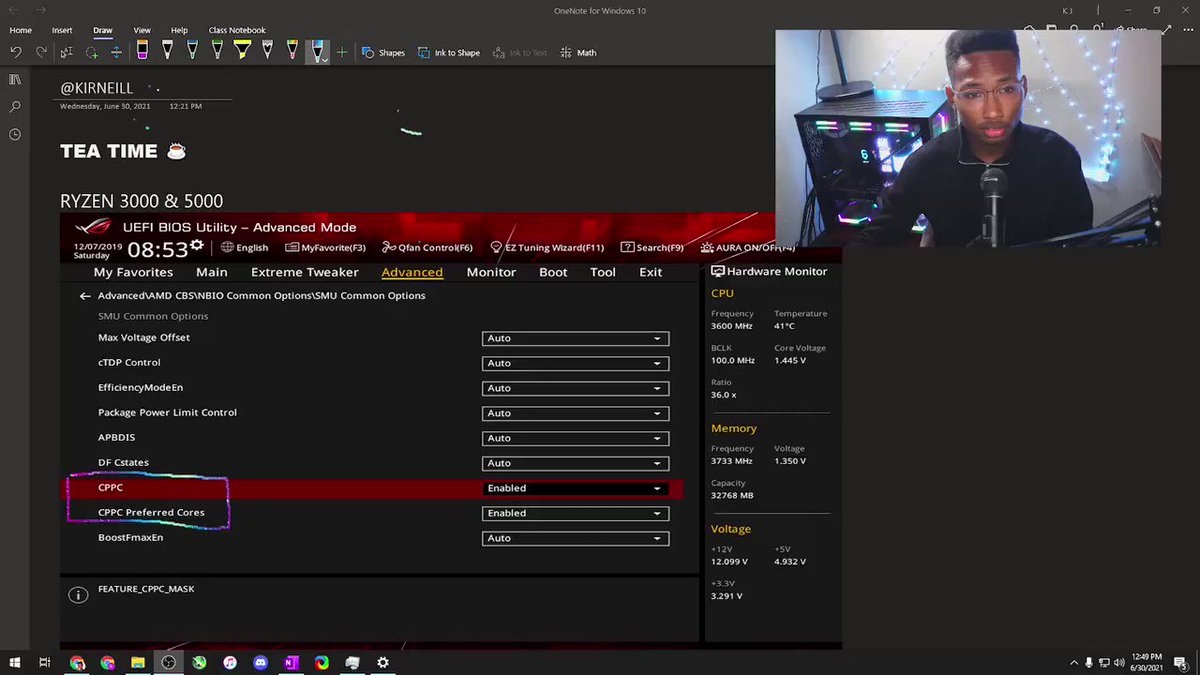This screenshot has height=675, width=1200.
Task: Open the BIOS Extreme Tweaker tab
Action: (x=305, y=272)
